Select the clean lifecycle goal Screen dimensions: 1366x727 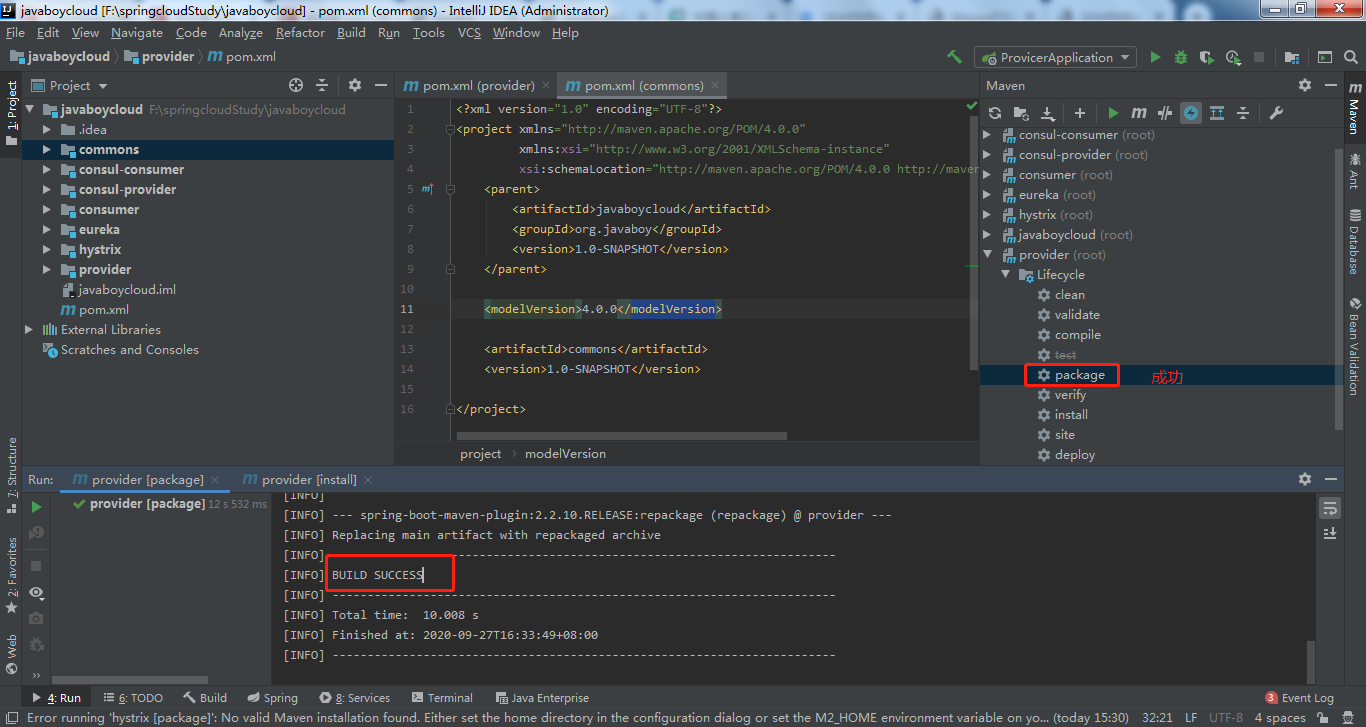click(1069, 295)
